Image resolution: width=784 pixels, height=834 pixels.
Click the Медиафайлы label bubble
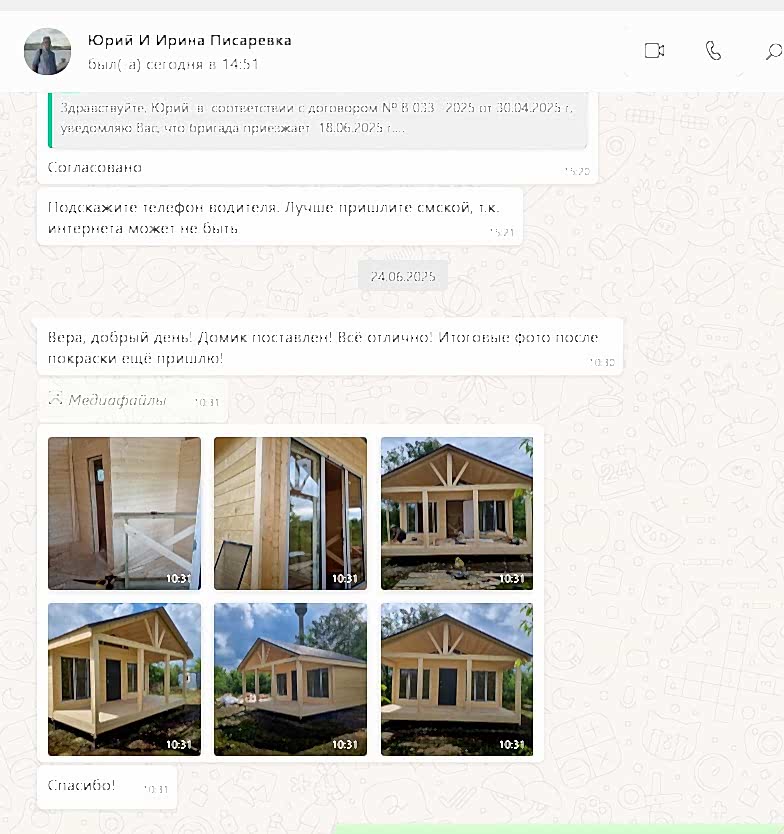(132, 400)
